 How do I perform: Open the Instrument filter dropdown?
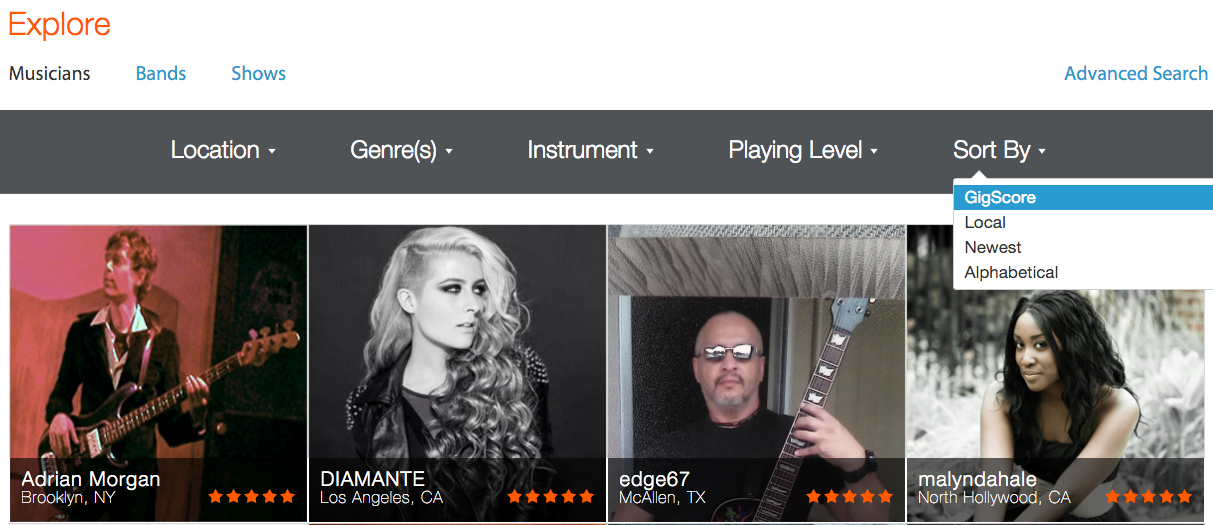(590, 150)
